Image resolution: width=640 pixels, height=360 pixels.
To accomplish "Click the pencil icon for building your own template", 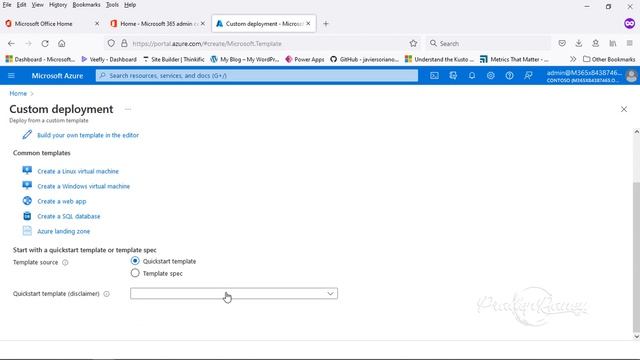I will (27, 135).
